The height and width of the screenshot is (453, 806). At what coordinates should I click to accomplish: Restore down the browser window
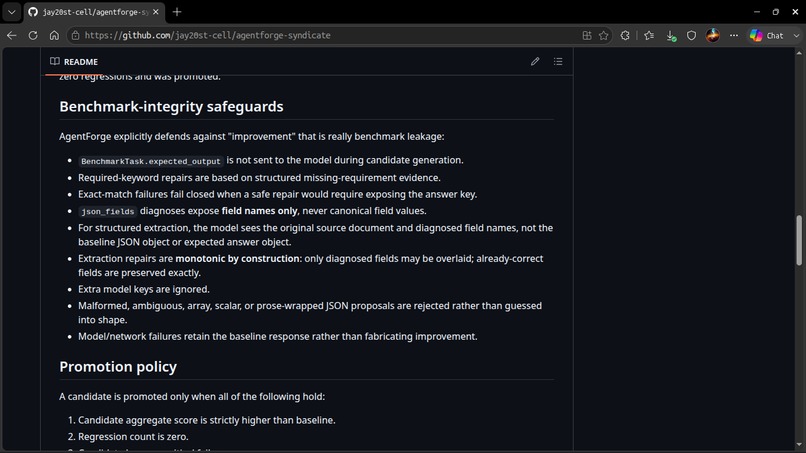pyautogui.click(x=776, y=12)
